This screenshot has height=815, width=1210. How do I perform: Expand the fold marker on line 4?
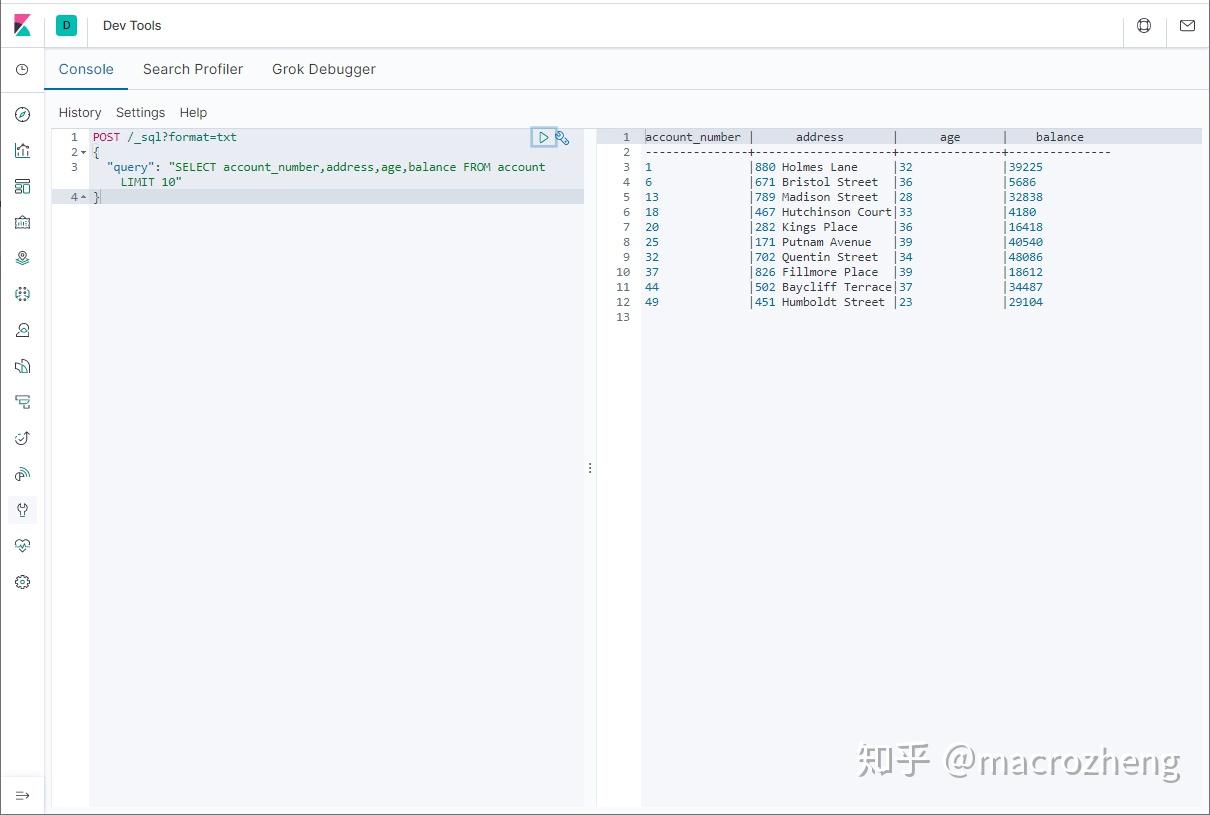(84, 196)
